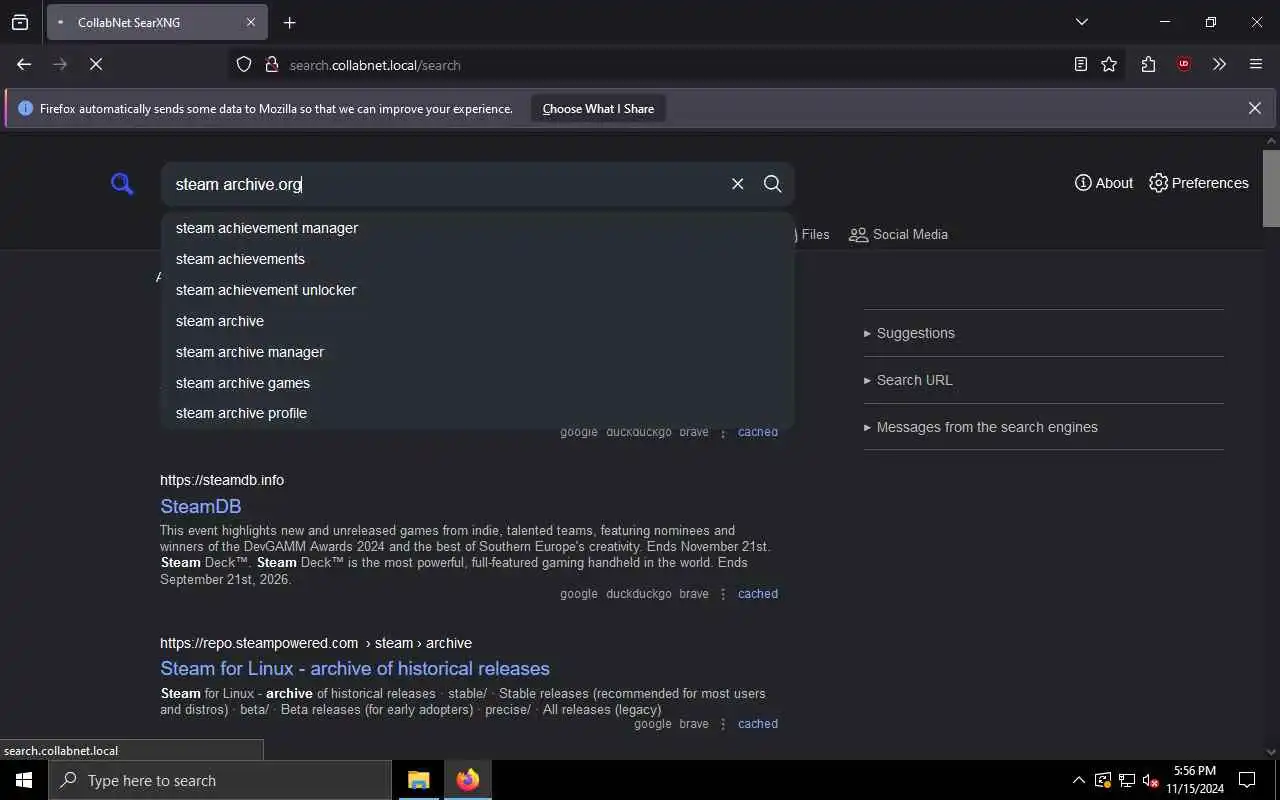The height and width of the screenshot is (800, 1280).
Task: Click the SearXNG magnifier logo
Action: coord(122,184)
